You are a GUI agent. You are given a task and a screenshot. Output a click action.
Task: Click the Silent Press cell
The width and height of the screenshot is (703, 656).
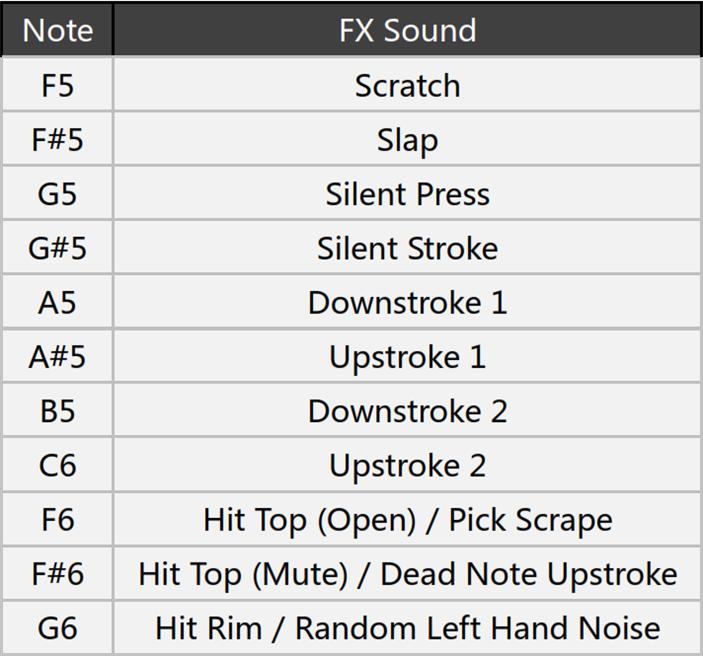click(x=407, y=193)
